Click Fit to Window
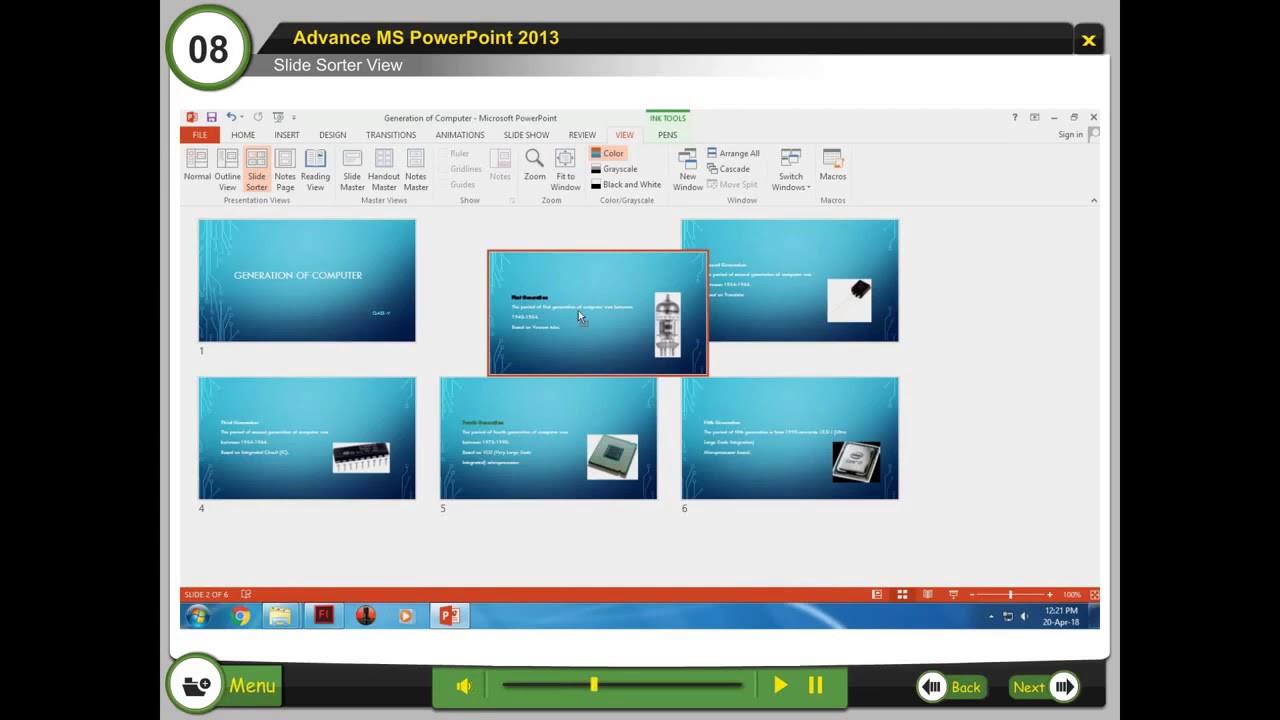The width and height of the screenshot is (1280, 720). pos(565,169)
